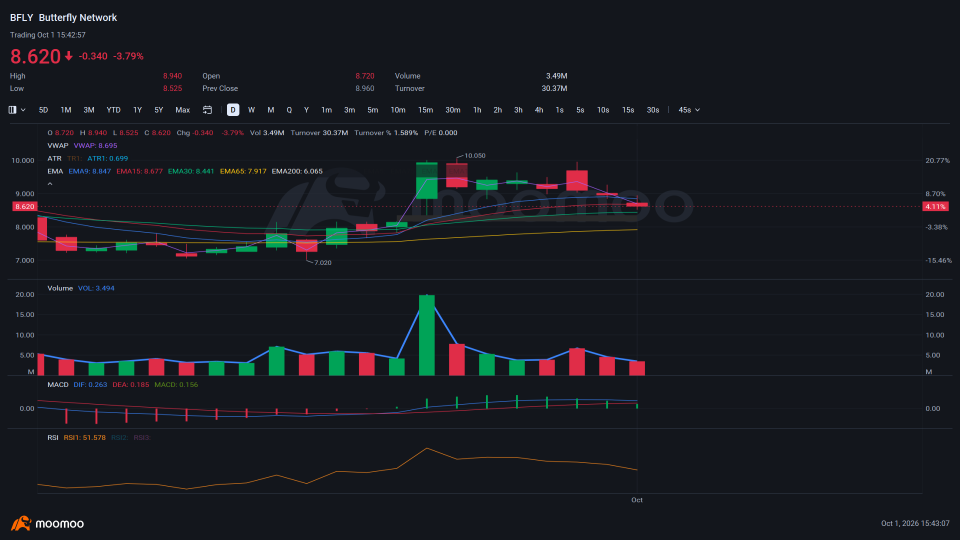Select the daily D interval
This screenshot has width=960, height=540.
[x=233, y=110]
